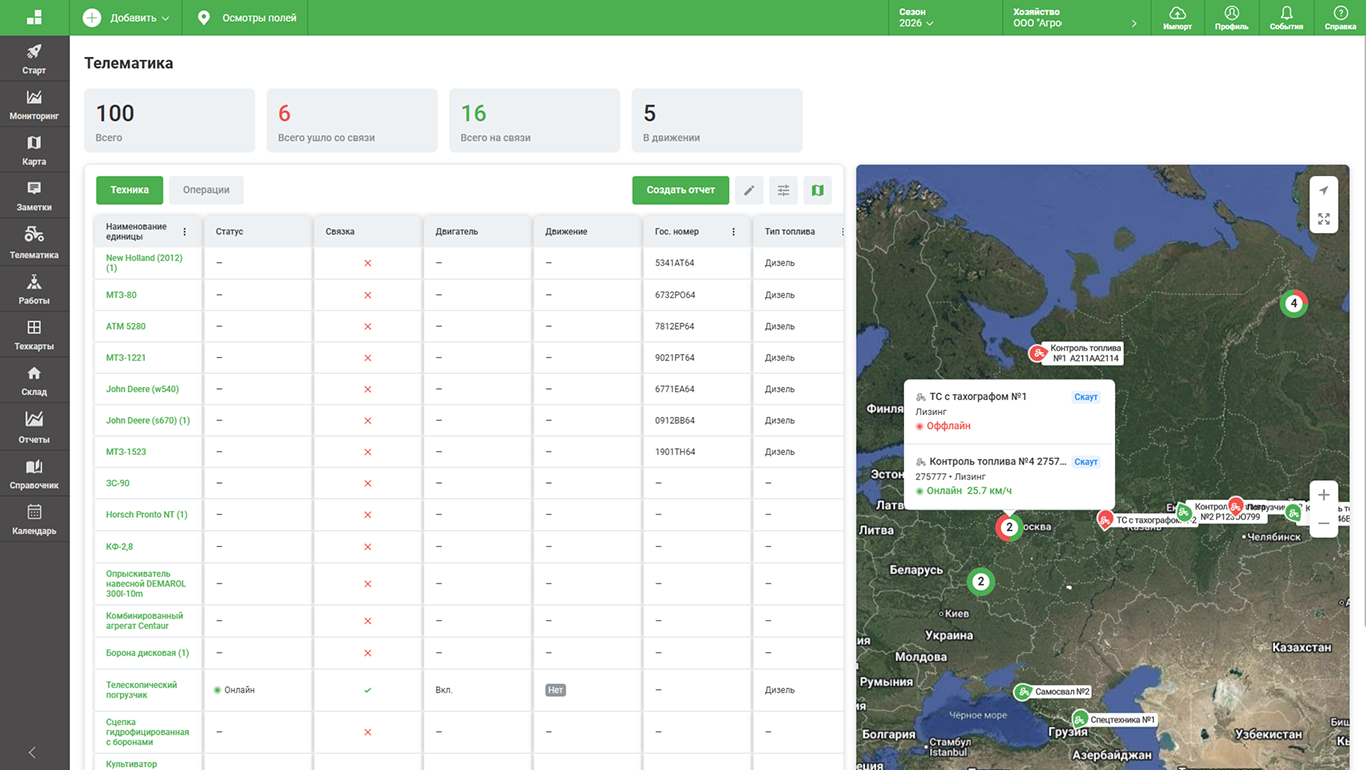Open the Старт section in sidebar
Viewport: 1366px width, 770px height.
pos(34,59)
